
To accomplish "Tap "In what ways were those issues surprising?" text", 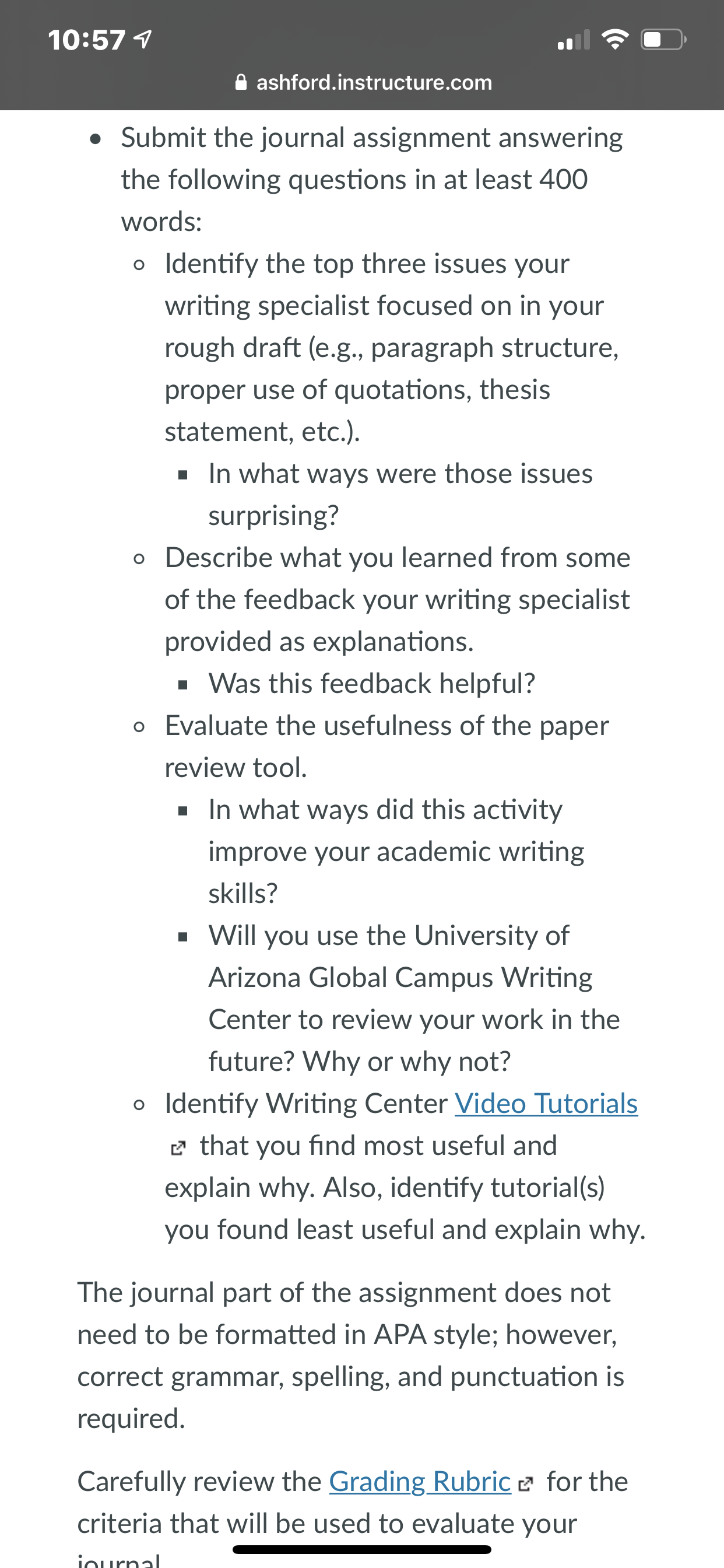I will tap(400, 494).
